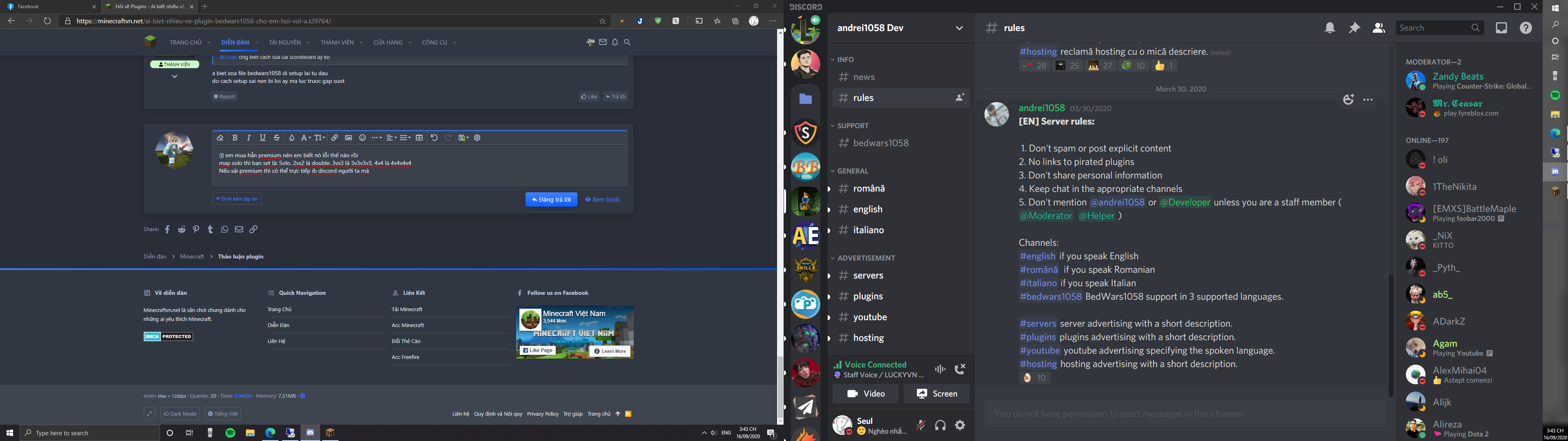The width and height of the screenshot is (1568, 441).
Task: Open the font size dropdown
Action: pos(320,138)
